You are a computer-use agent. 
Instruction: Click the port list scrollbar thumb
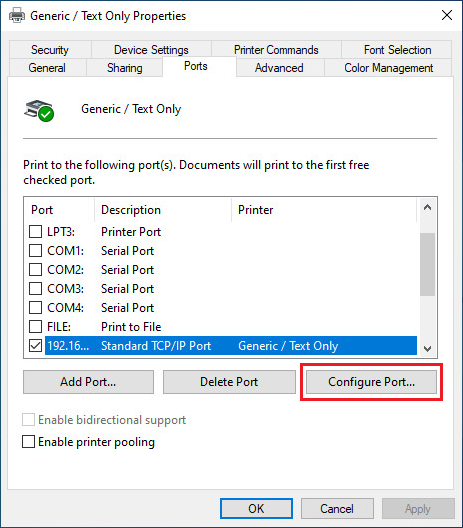427,264
